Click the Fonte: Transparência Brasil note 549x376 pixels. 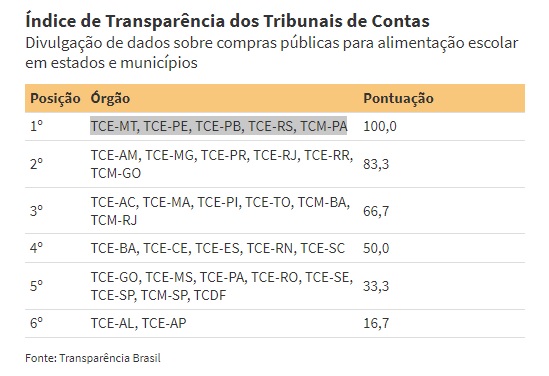click(93, 358)
